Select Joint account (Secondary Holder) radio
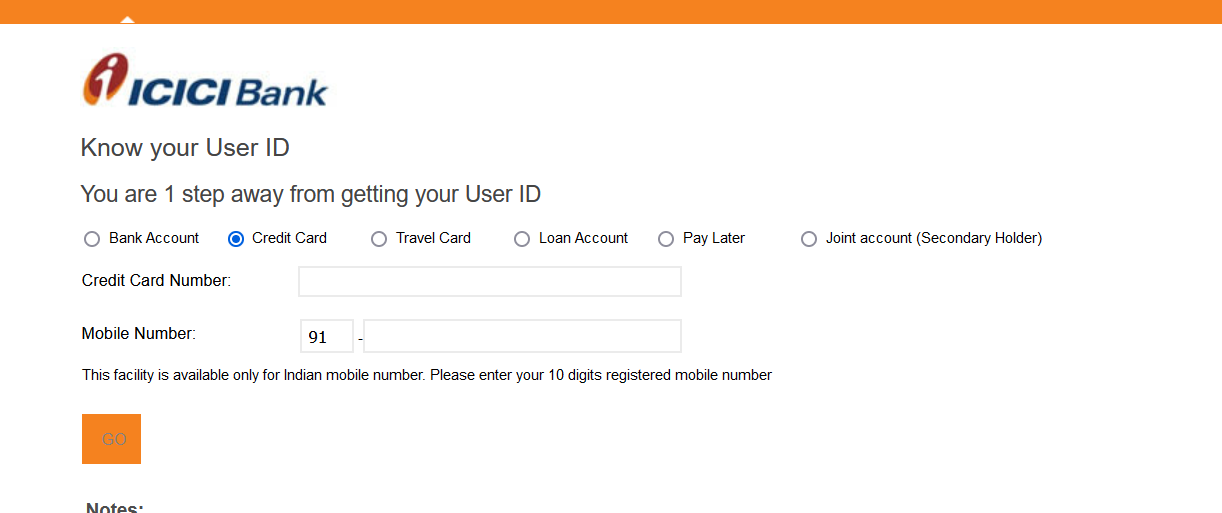This screenshot has height=513, width=1222. click(809, 239)
